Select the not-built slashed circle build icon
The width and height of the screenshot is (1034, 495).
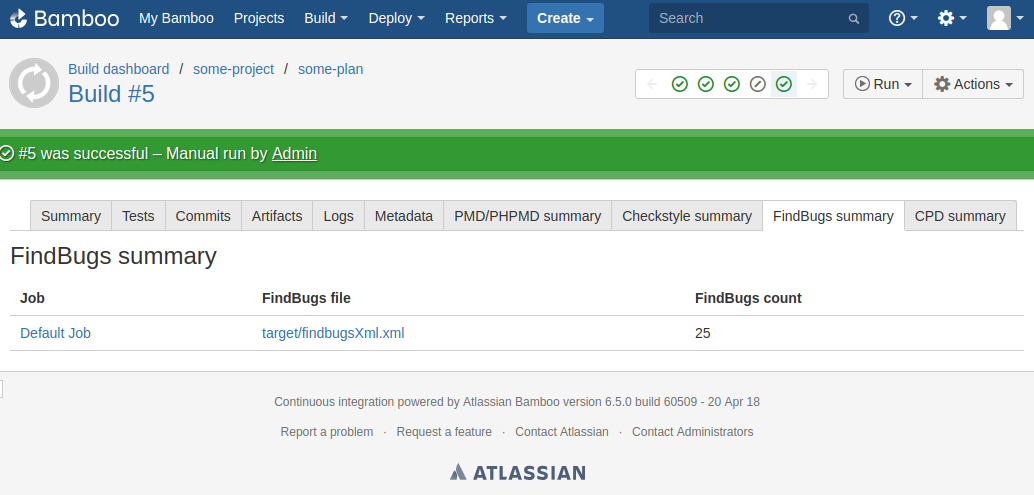pyautogui.click(x=758, y=84)
